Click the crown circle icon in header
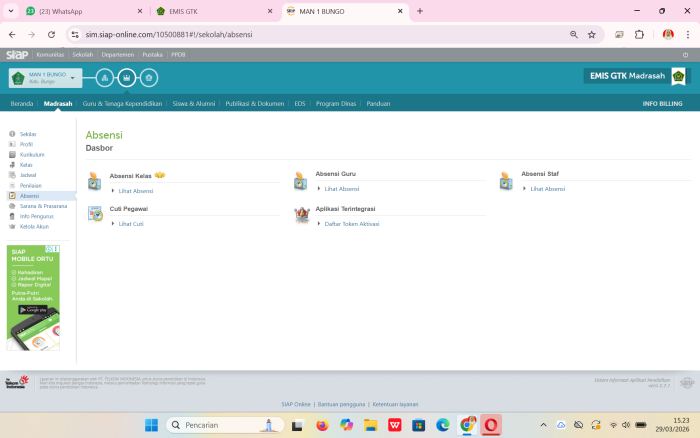 click(x=127, y=78)
